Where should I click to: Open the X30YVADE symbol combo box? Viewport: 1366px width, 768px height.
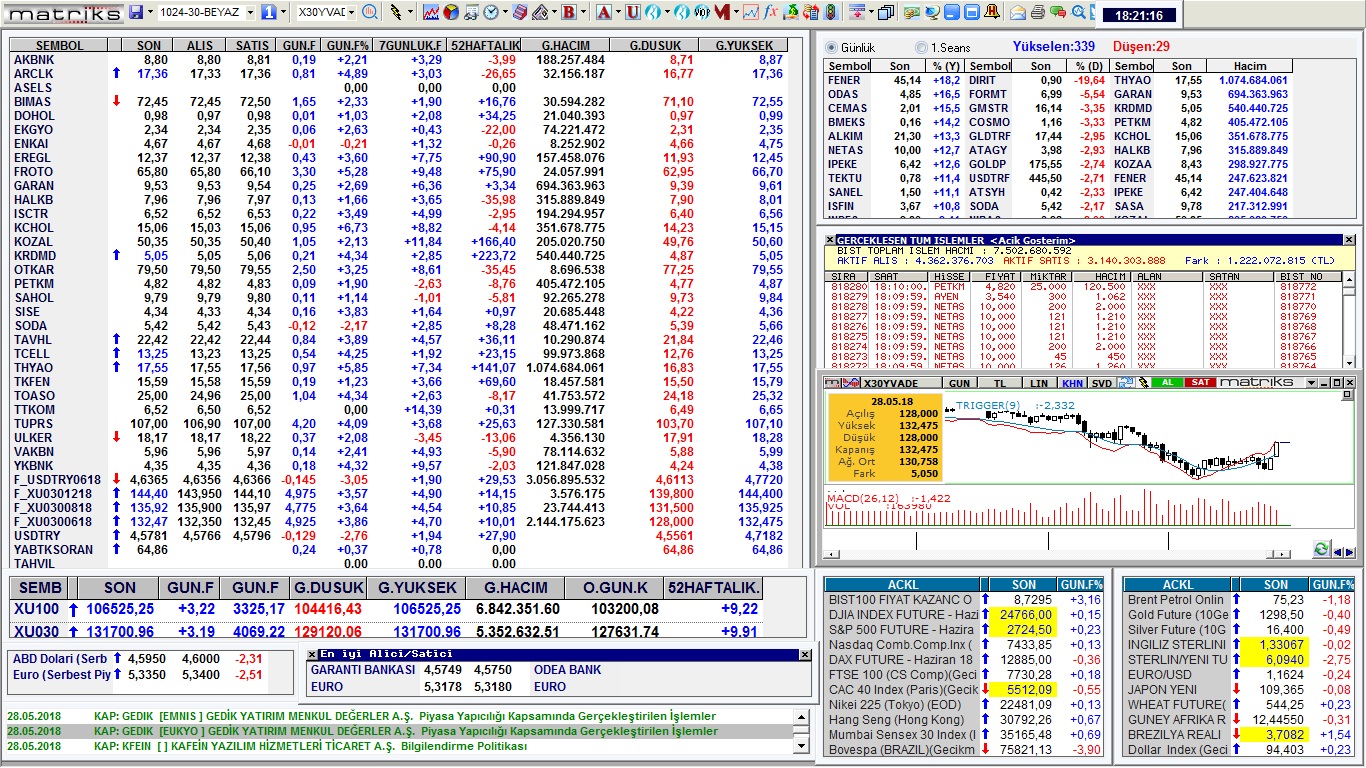pyautogui.click(x=327, y=12)
